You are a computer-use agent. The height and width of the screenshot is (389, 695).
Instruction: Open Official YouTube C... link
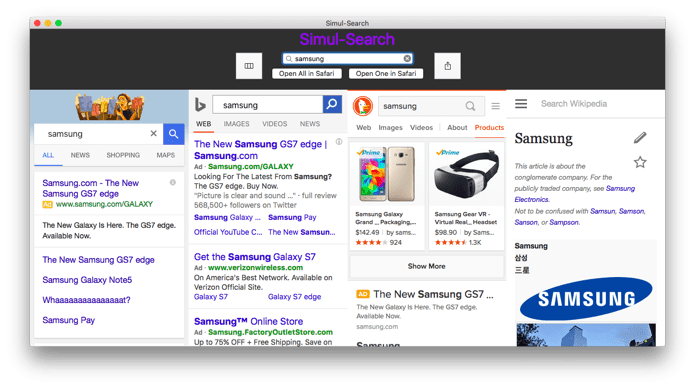pos(228,232)
